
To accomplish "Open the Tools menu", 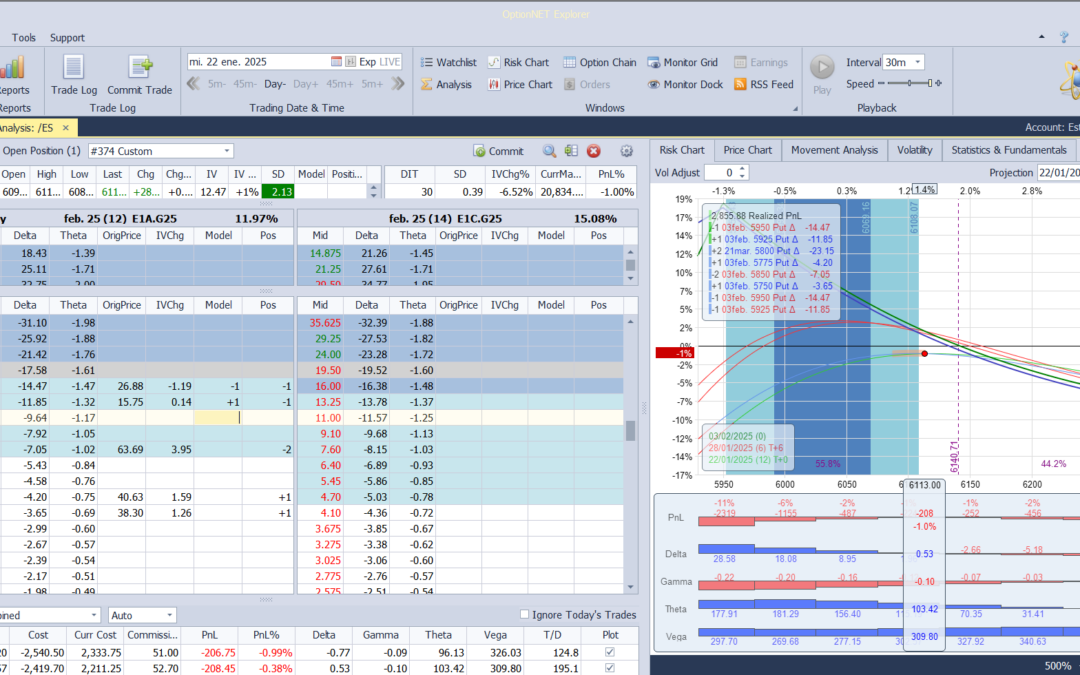I will (23, 37).
